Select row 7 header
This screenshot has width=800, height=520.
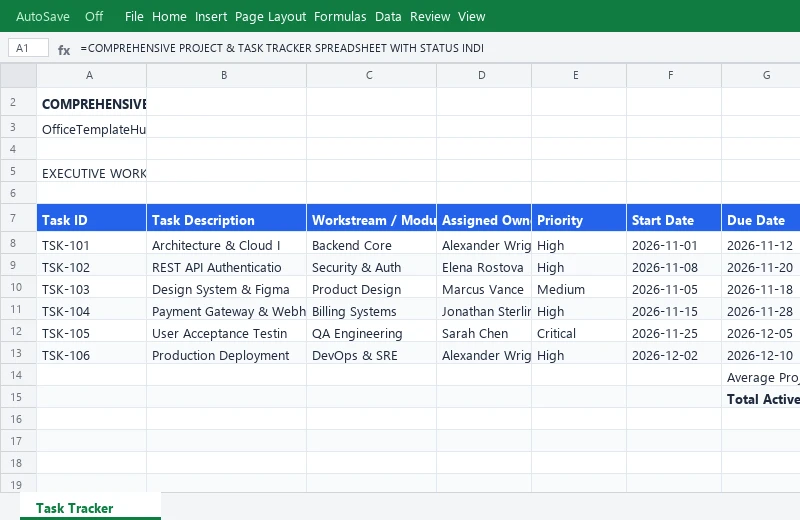tap(18, 218)
